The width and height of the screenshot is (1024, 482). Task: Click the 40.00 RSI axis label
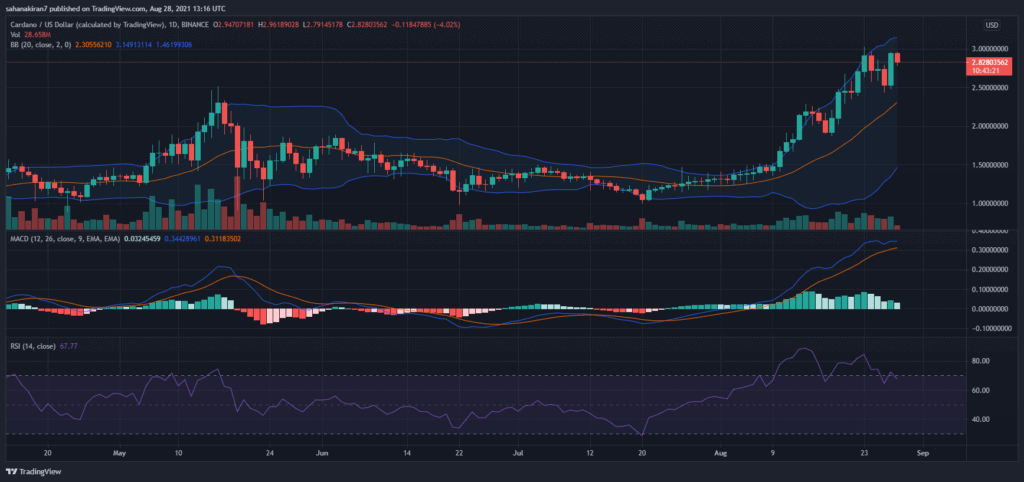pyautogui.click(x=979, y=419)
